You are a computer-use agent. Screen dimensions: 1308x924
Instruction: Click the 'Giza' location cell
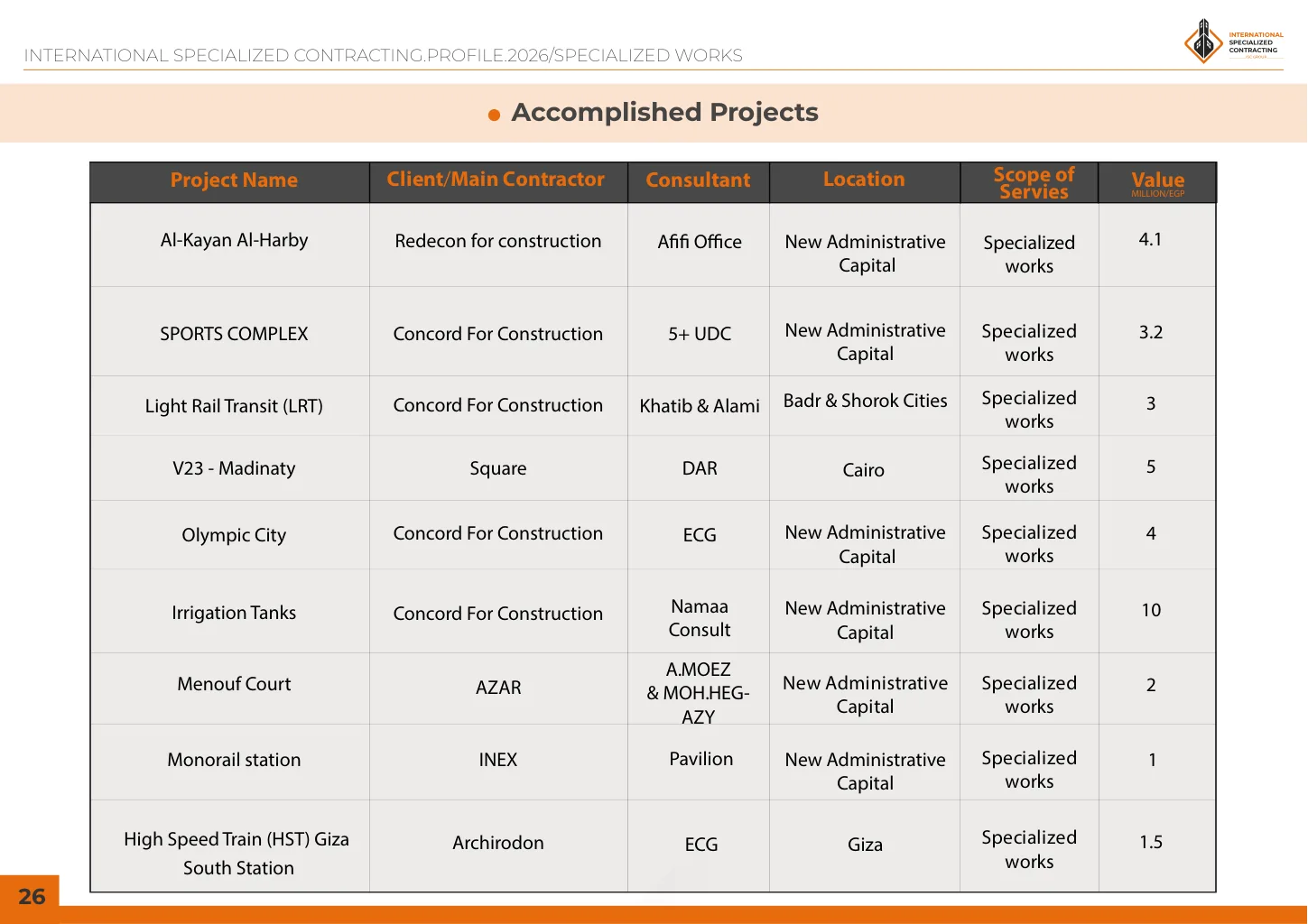point(865,845)
